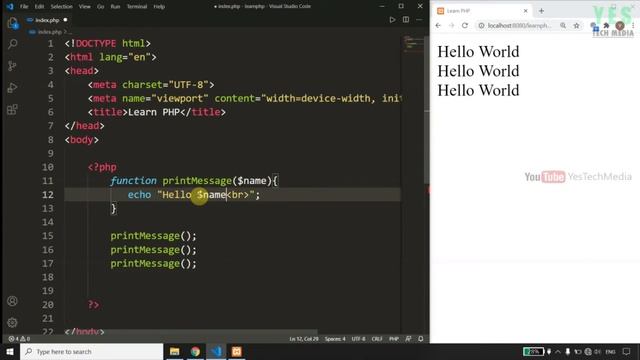Viewport: 640px width, 360px height.
Task: Click the Learn PHP title text on line 6
Action: click(x=154, y=112)
